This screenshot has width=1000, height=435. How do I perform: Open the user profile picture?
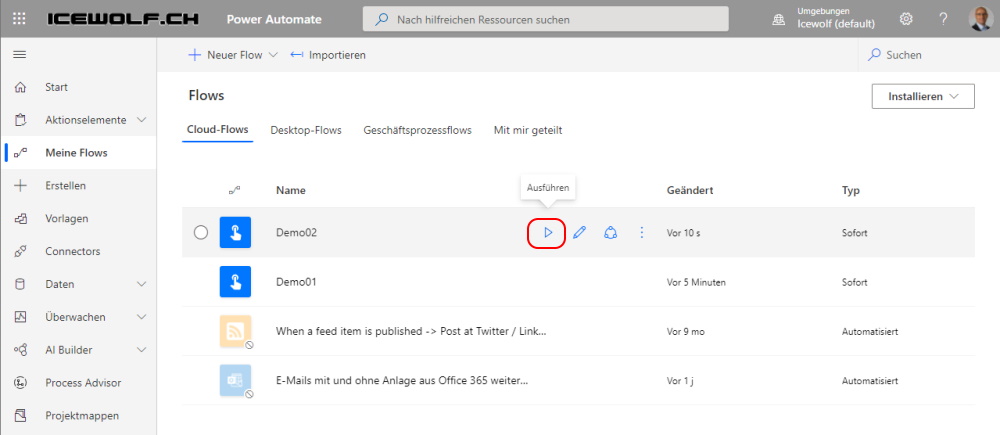click(x=980, y=19)
